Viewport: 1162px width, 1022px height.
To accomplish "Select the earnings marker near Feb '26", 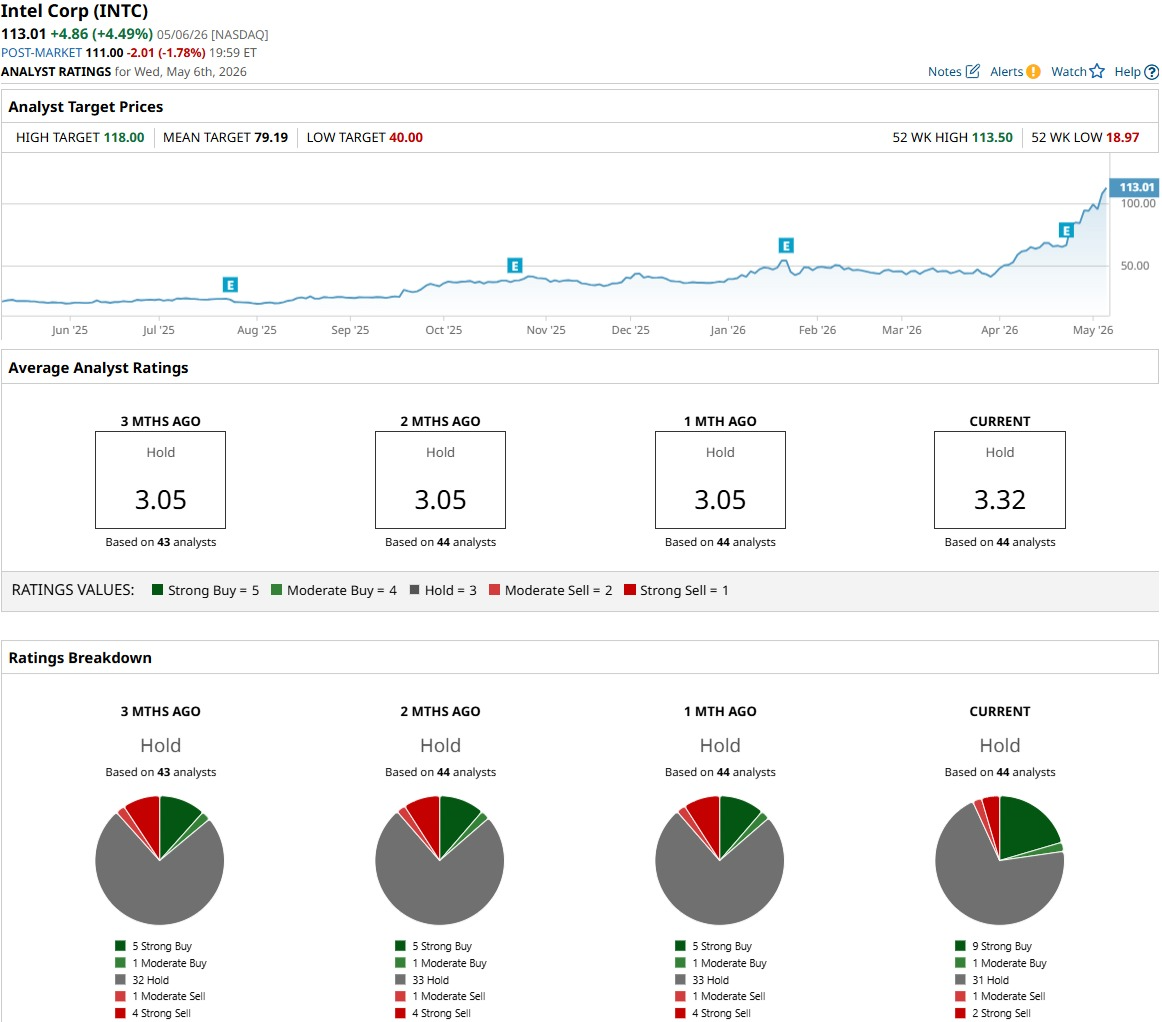I will click(x=786, y=245).
